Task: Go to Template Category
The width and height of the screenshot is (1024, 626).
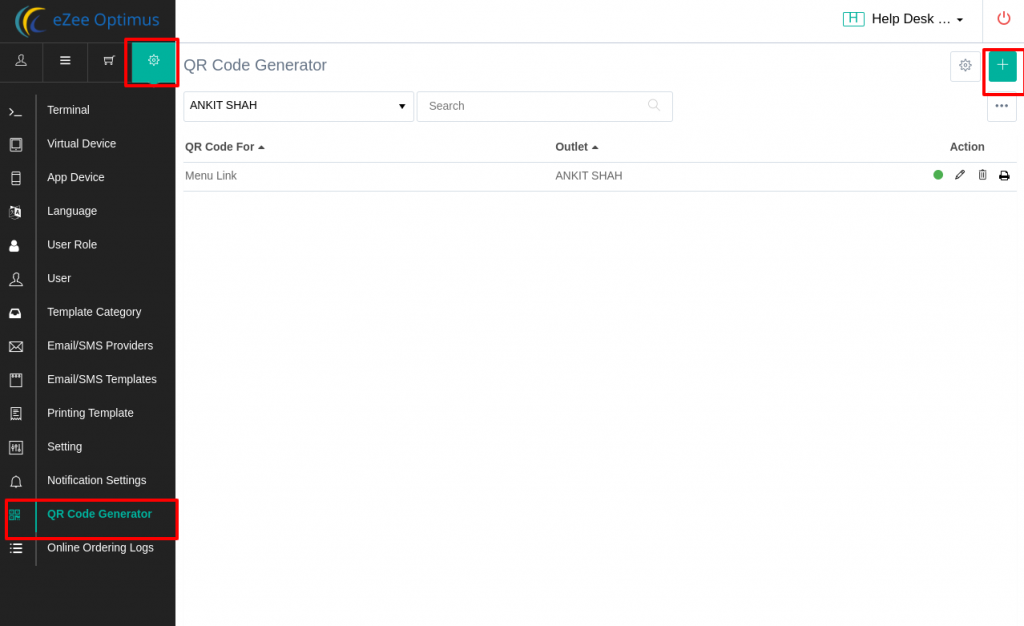Action: tap(94, 312)
